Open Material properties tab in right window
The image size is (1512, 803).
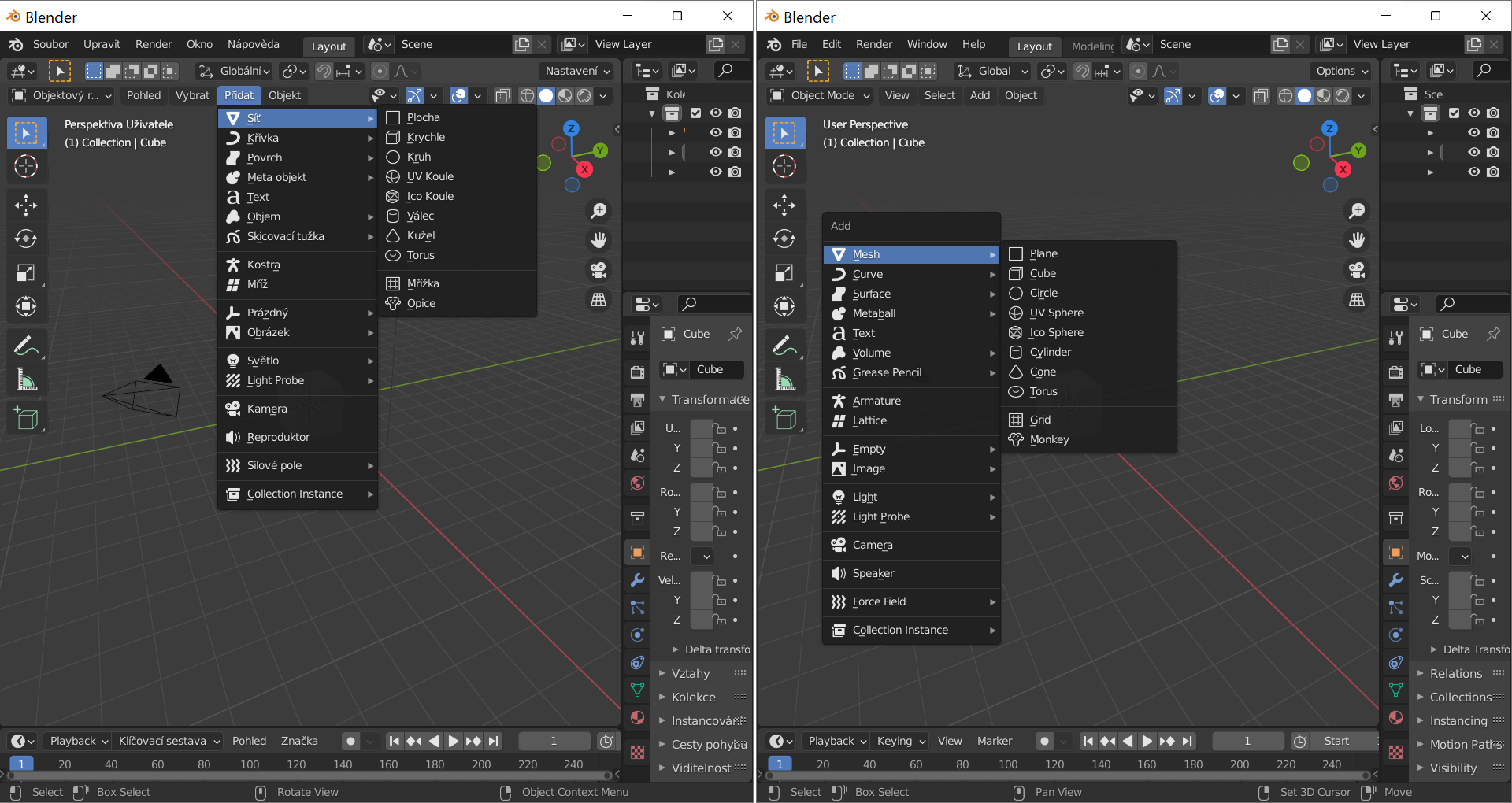point(1395,718)
